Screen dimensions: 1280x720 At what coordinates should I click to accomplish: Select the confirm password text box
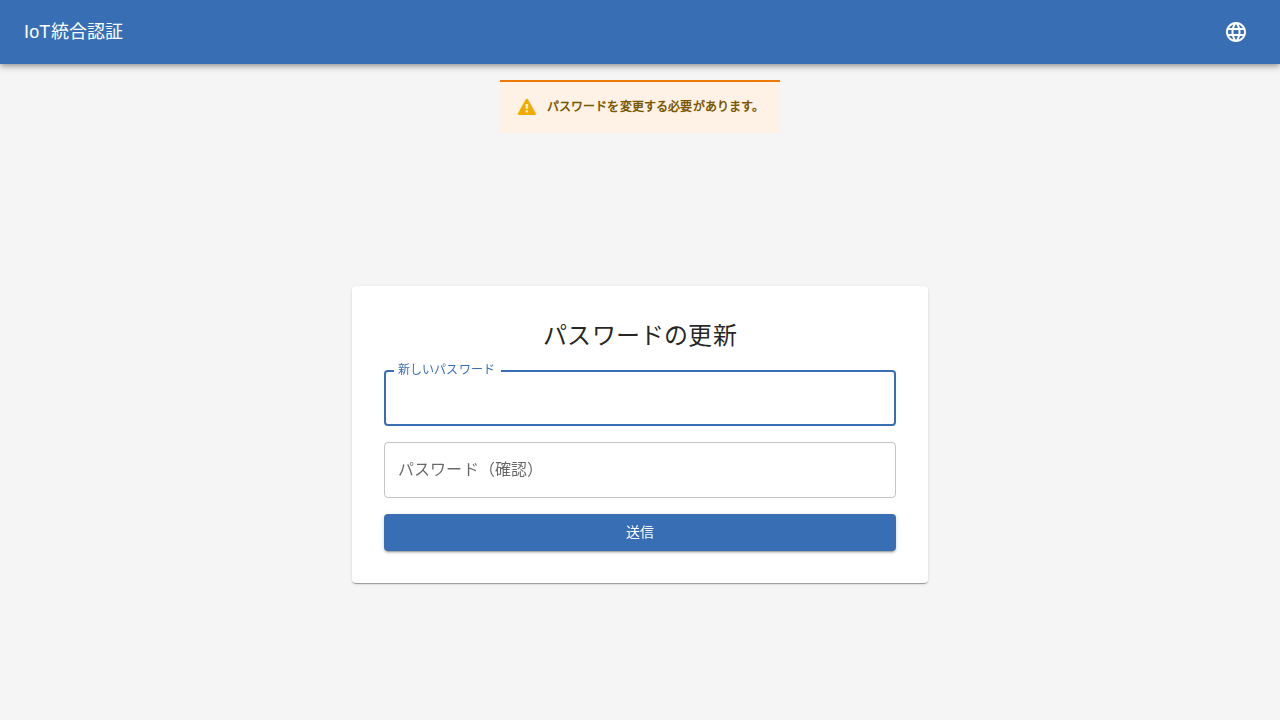[x=640, y=470]
